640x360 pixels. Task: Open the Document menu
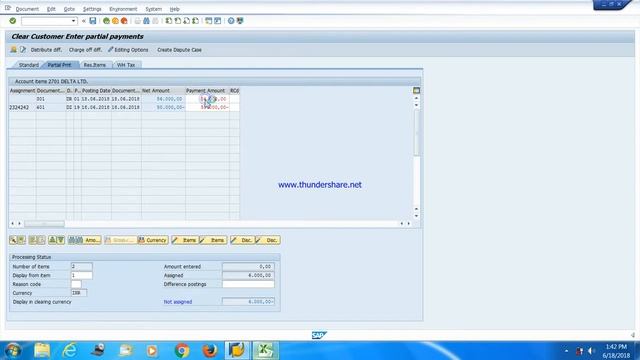click(x=27, y=9)
